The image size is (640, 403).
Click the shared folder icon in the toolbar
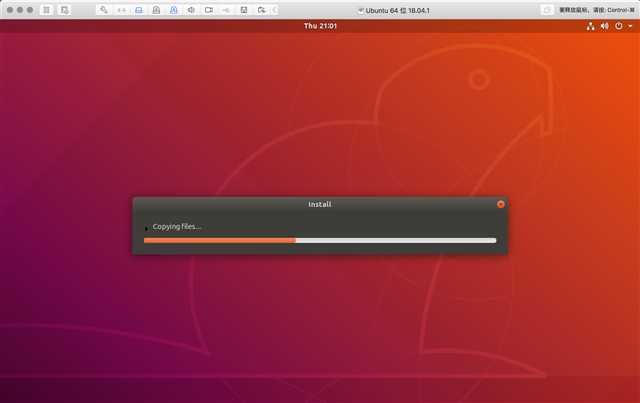261,10
